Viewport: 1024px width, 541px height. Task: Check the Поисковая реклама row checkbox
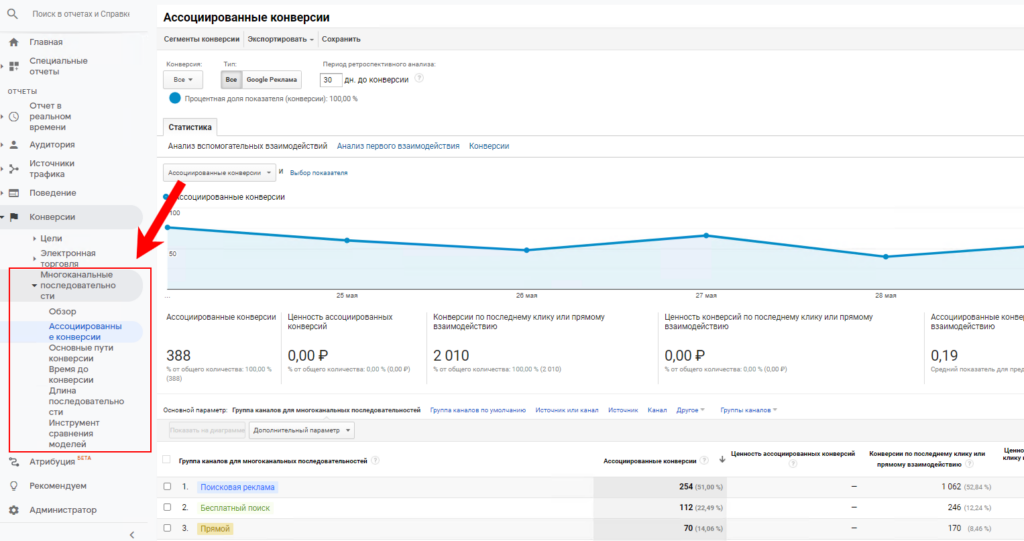coord(167,487)
